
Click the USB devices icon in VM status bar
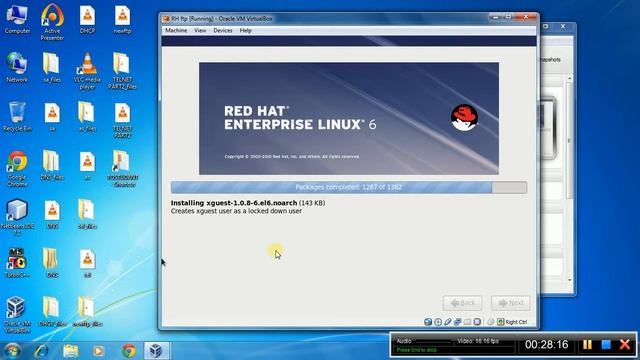(x=448, y=322)
